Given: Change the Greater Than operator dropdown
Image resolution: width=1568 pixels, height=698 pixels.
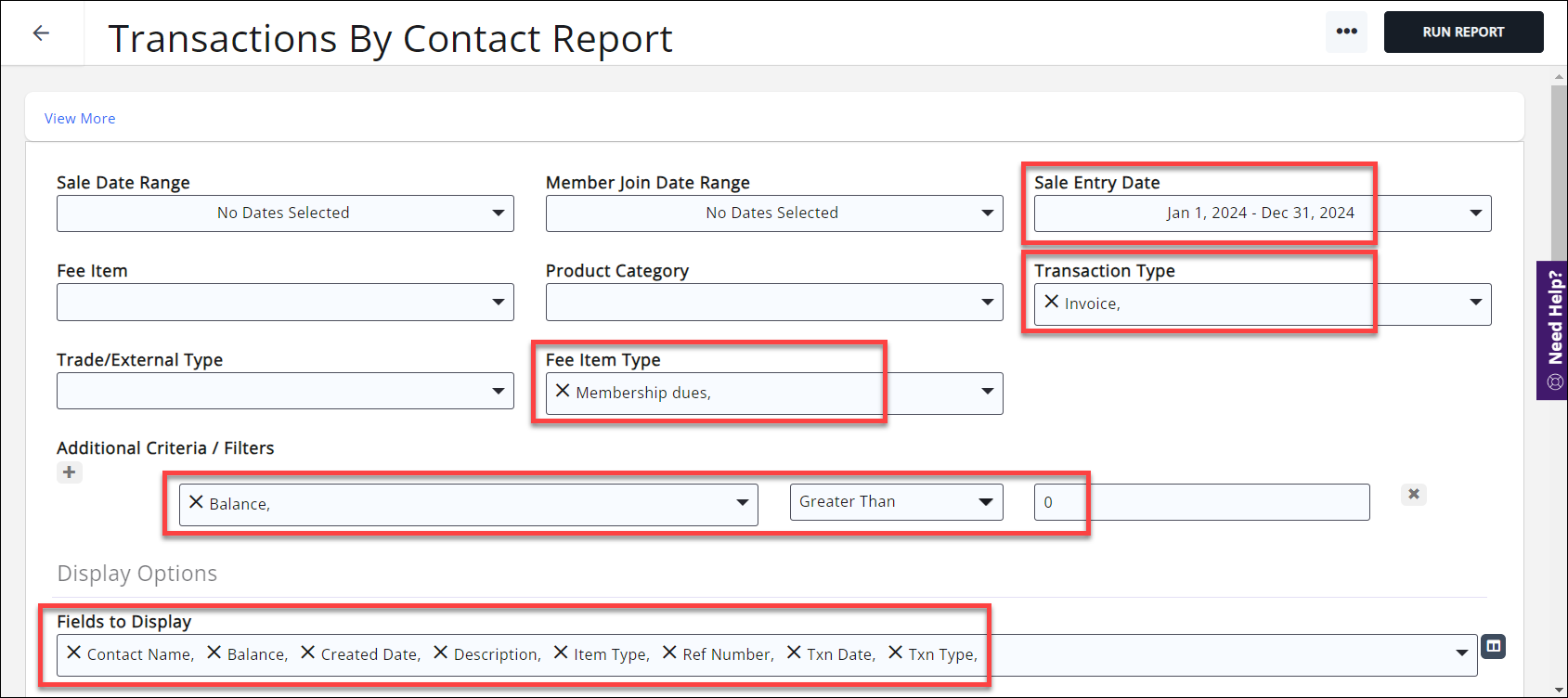Looking at the screenshot, I should (x=896, y=502).
